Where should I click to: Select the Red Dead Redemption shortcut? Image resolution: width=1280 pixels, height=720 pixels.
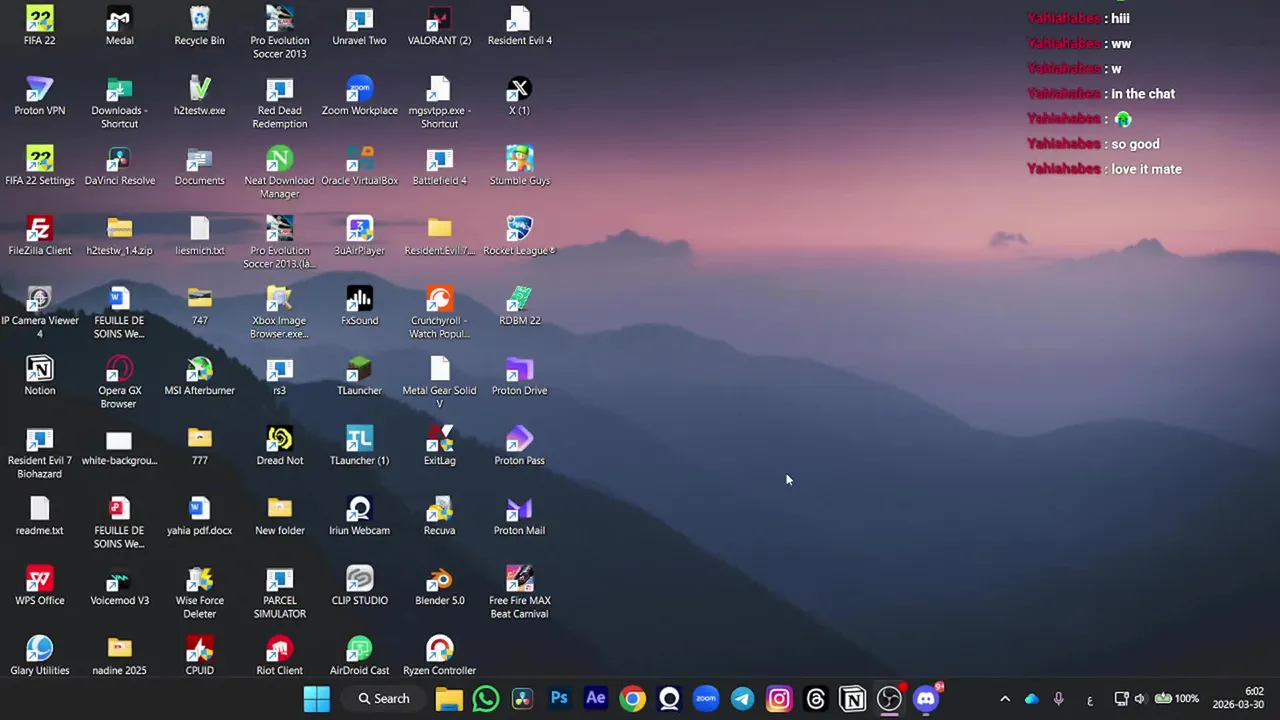(279, 103)
